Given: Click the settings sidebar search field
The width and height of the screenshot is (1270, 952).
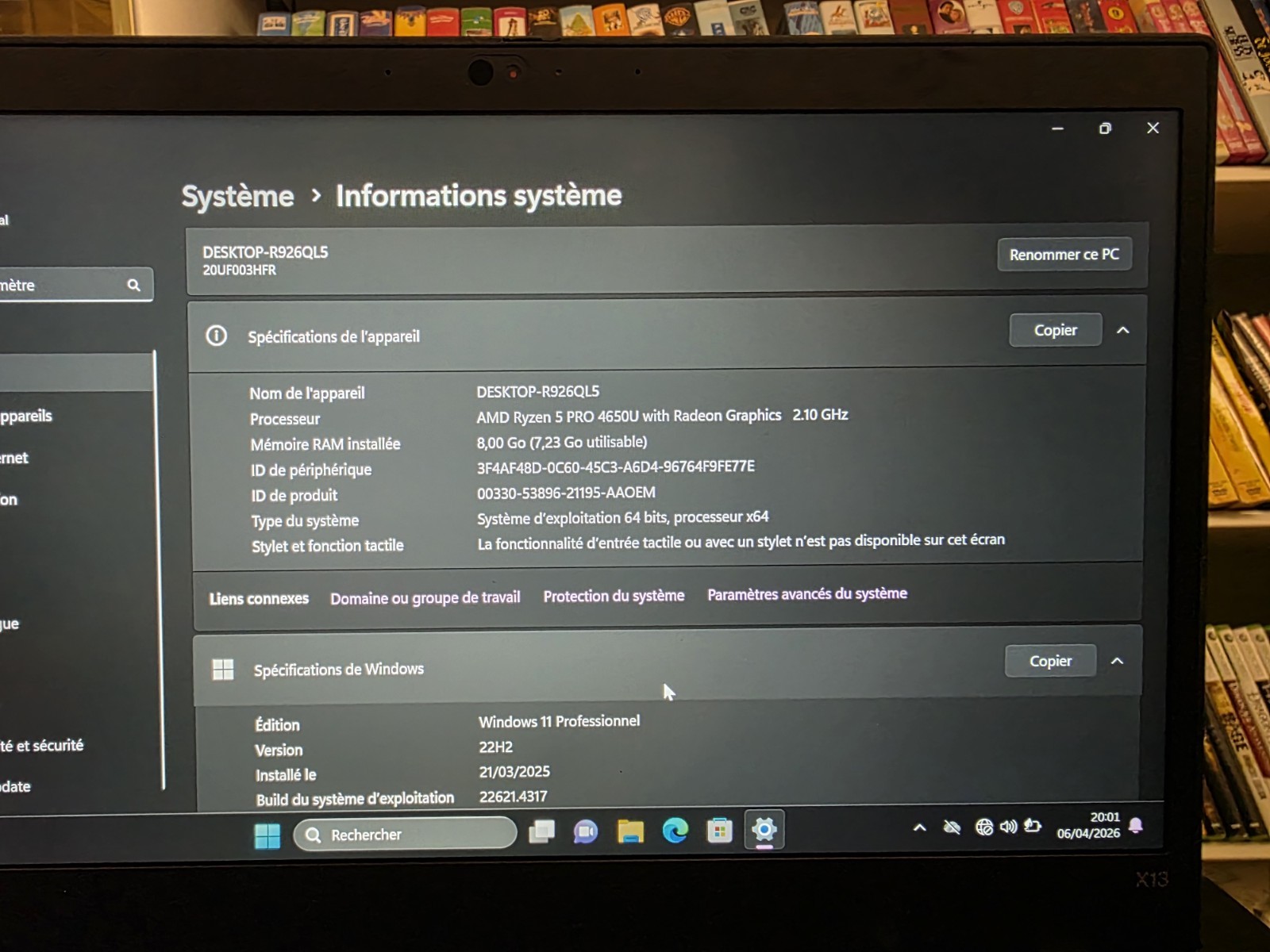Looking at the screenshot, I should pos(75,285).
